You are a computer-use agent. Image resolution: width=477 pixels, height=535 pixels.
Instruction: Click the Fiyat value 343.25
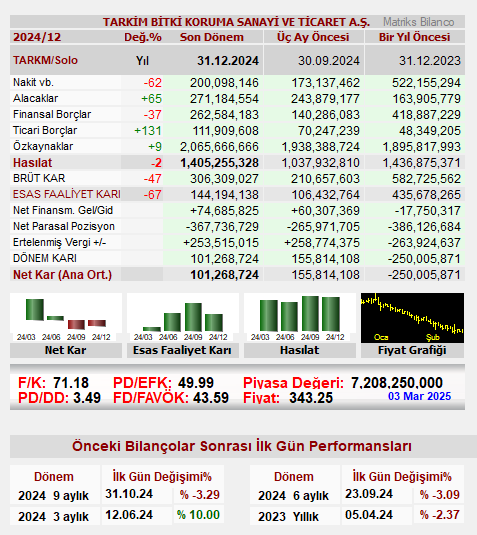[310, 398]
